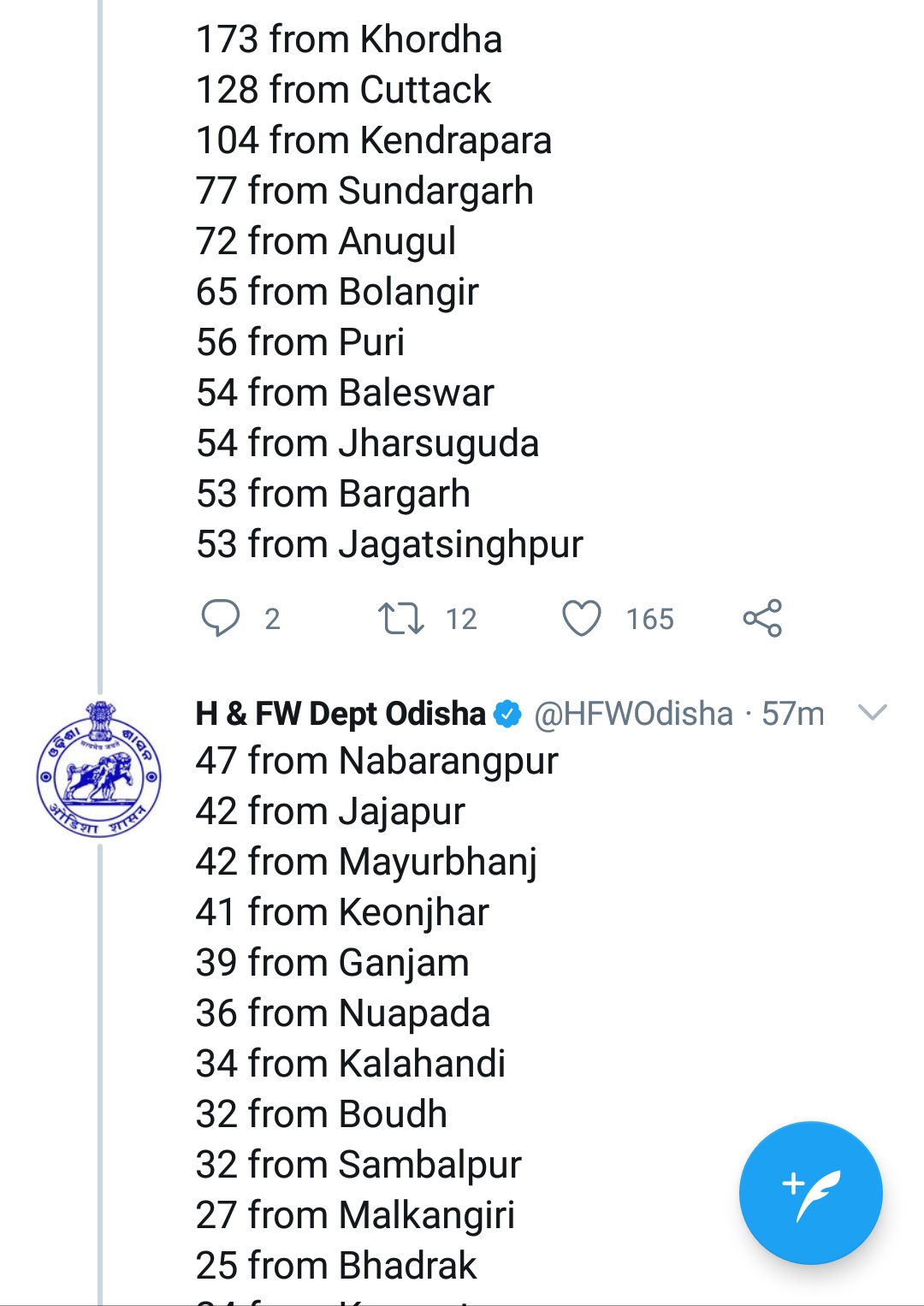Tap the retweet arrows icon
This screenshot has height=1306, width=924.
[x=400, y=618]
